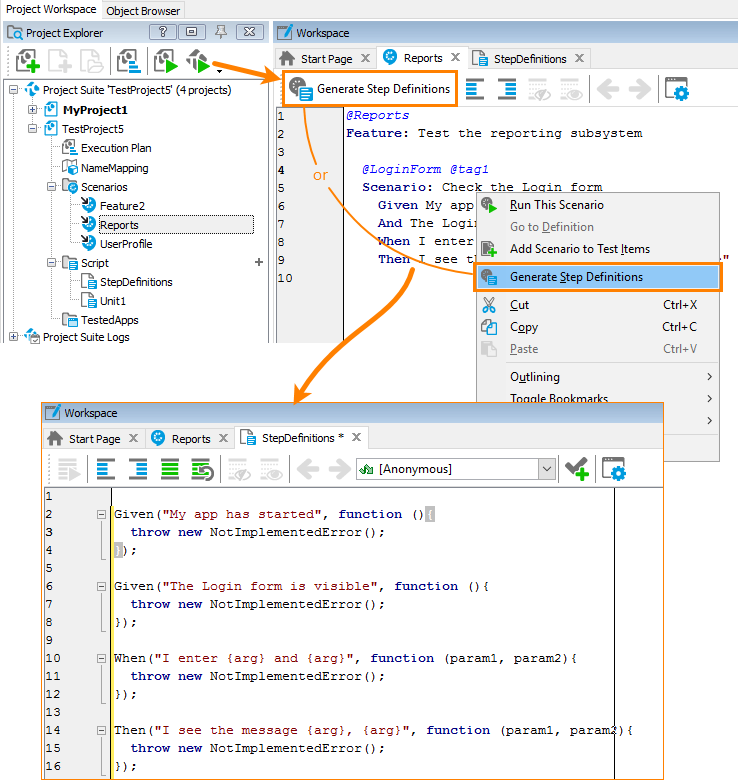The height and width of the screenshot is (783, 738).
Task: Click the Add New Project icon
Action: point(27,62)
